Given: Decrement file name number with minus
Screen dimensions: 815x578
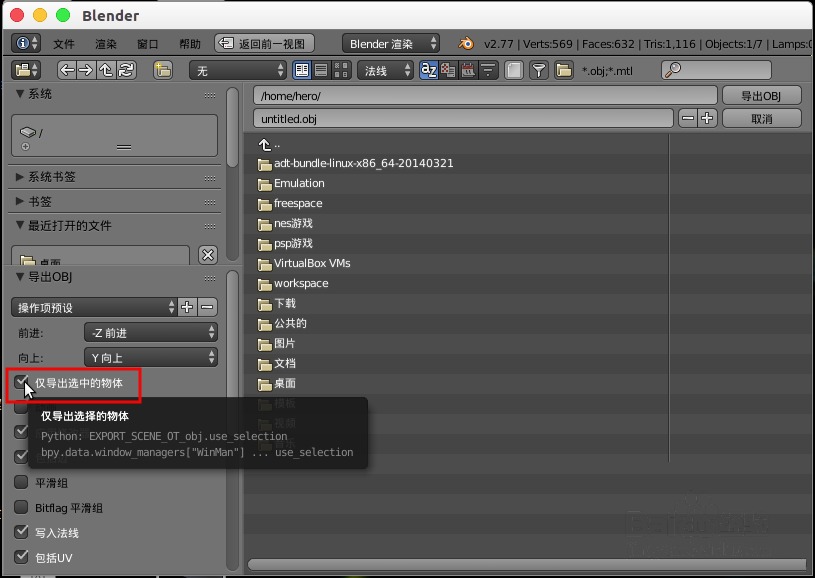Looking at the screenshot, I should pyautogui.click(x=688, y=118).
